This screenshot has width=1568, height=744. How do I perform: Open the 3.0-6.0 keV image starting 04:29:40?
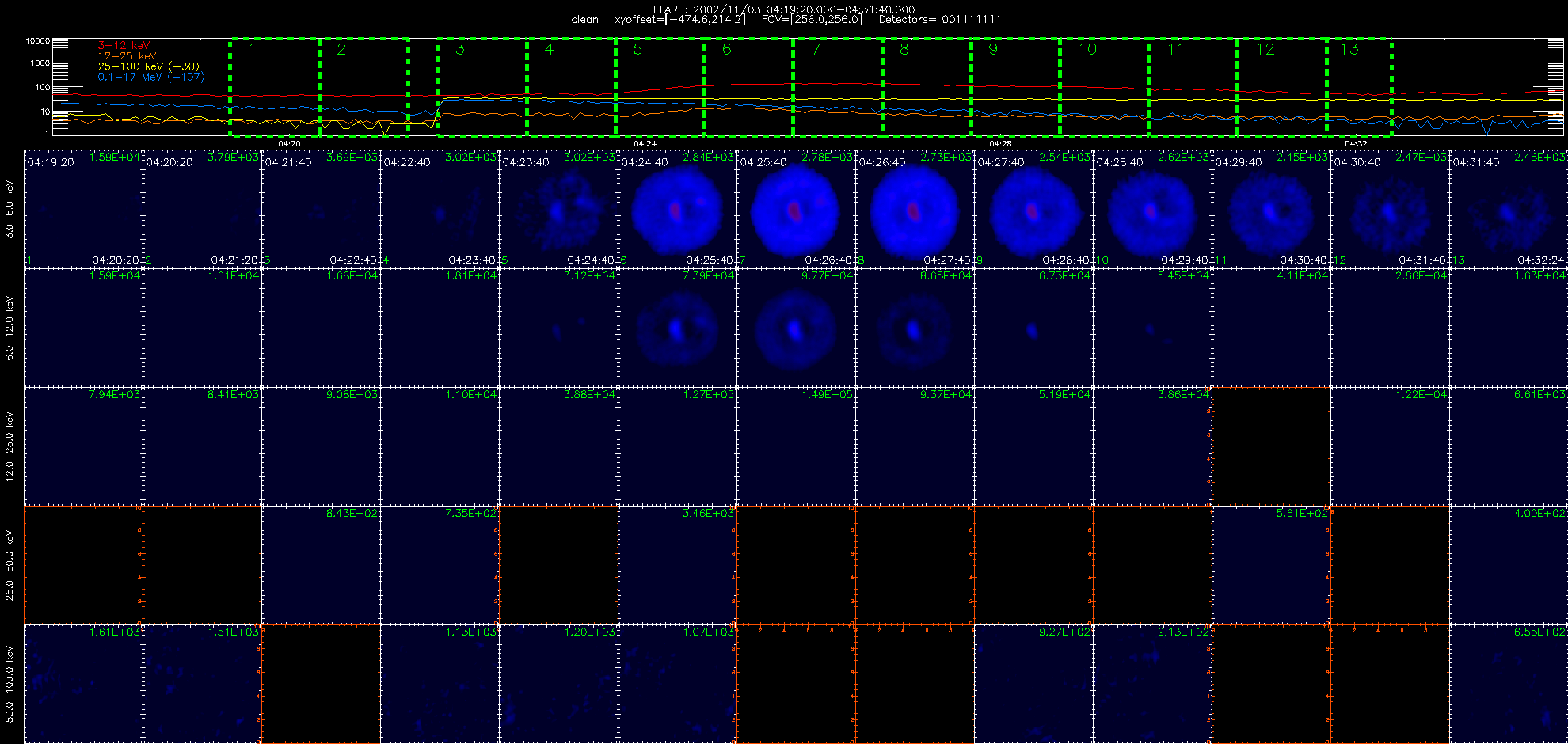(1271, 209)
